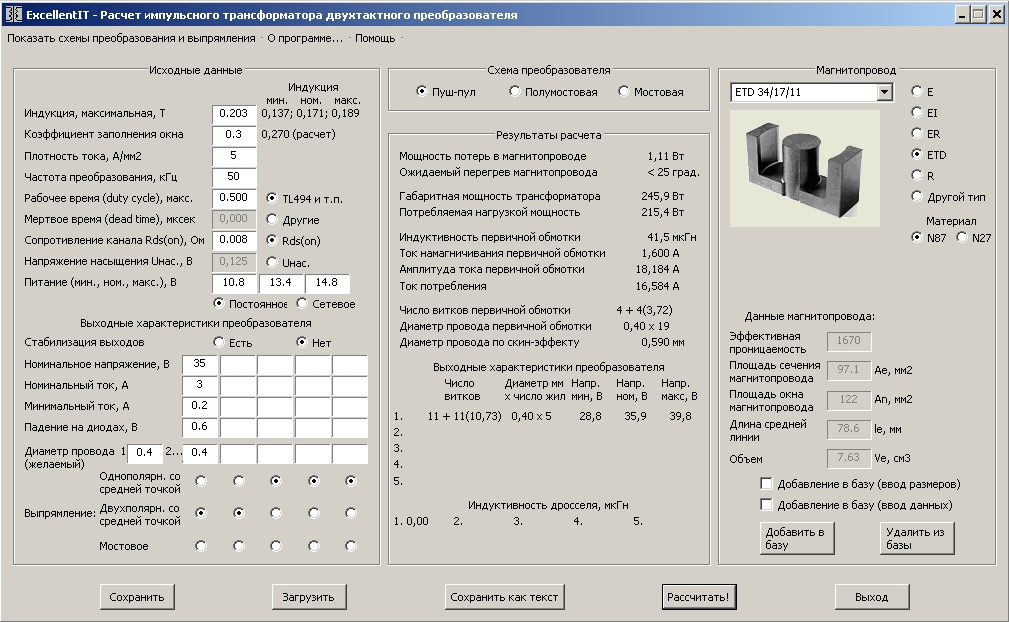Click the Загрузить button
Screen dimensions: 1009x622
(x=309, y=597)
